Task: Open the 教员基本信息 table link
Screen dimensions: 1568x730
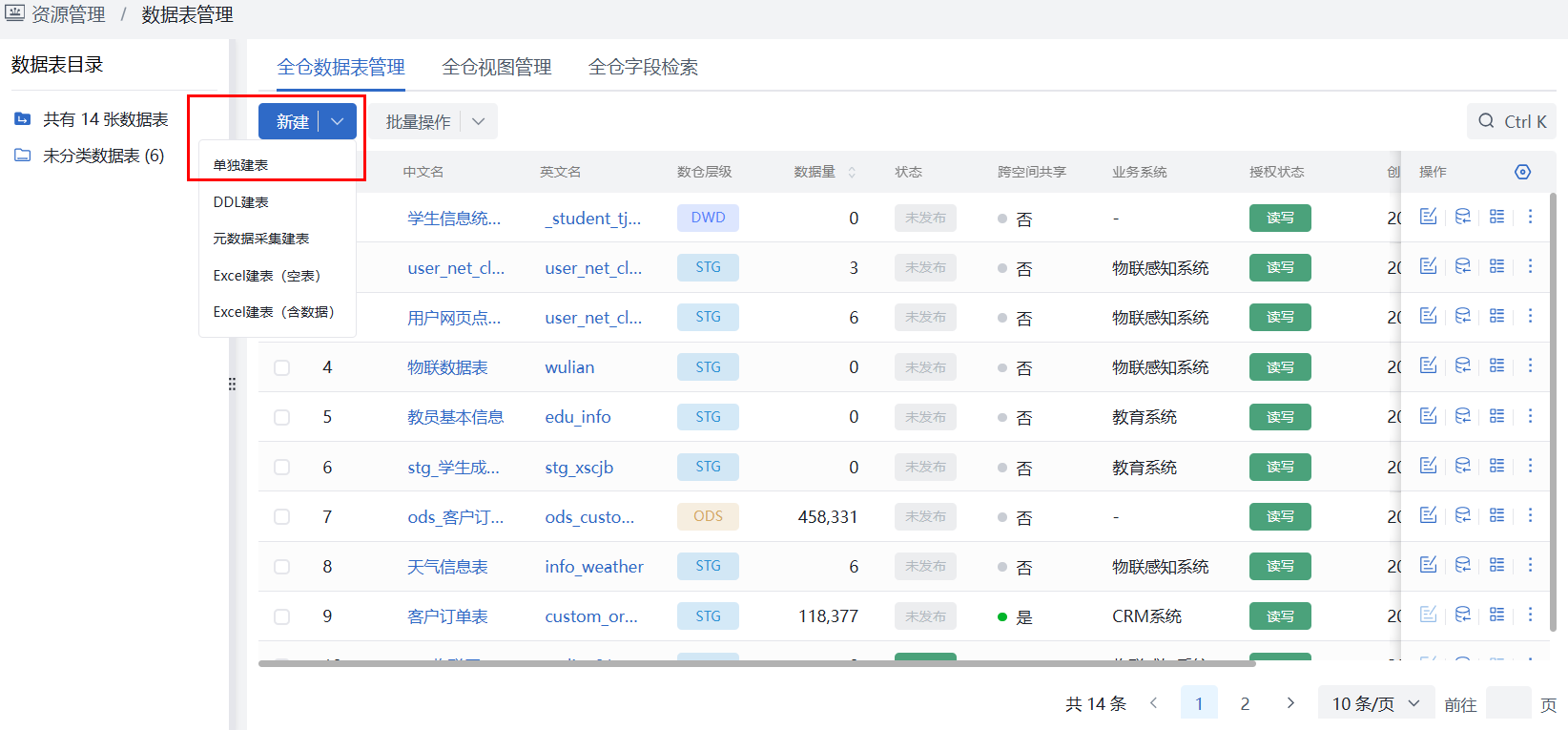Action: [x=455, y=417]
